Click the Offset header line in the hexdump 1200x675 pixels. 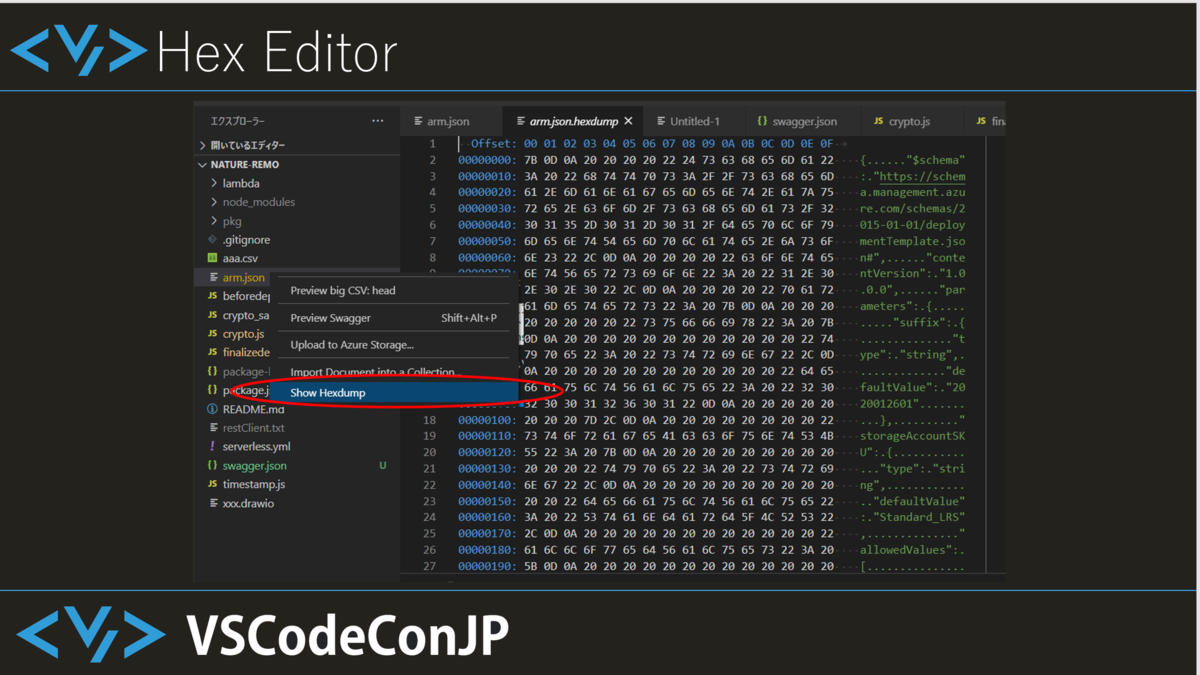tap(650, 144)
